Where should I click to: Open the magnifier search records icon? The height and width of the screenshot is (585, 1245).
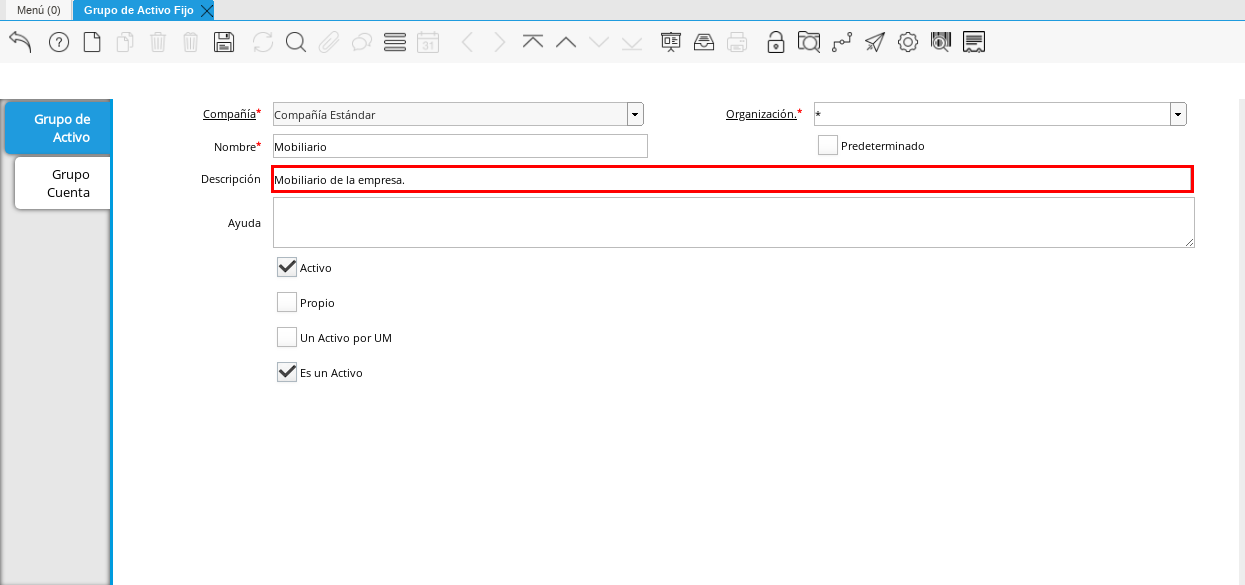point(296,42)
